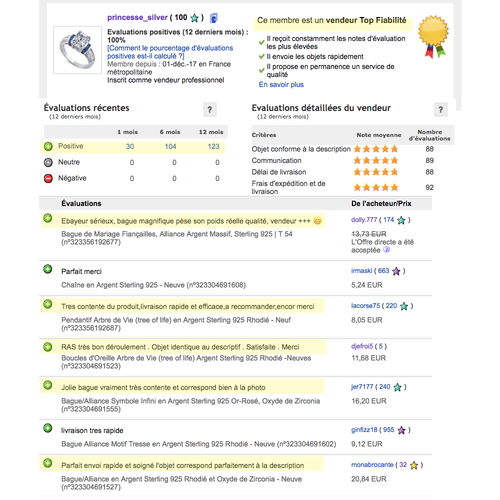The image size is (500, 500).
Task: Open the 30 positive evaluations for 1 mois
Action: coord(130,146)
